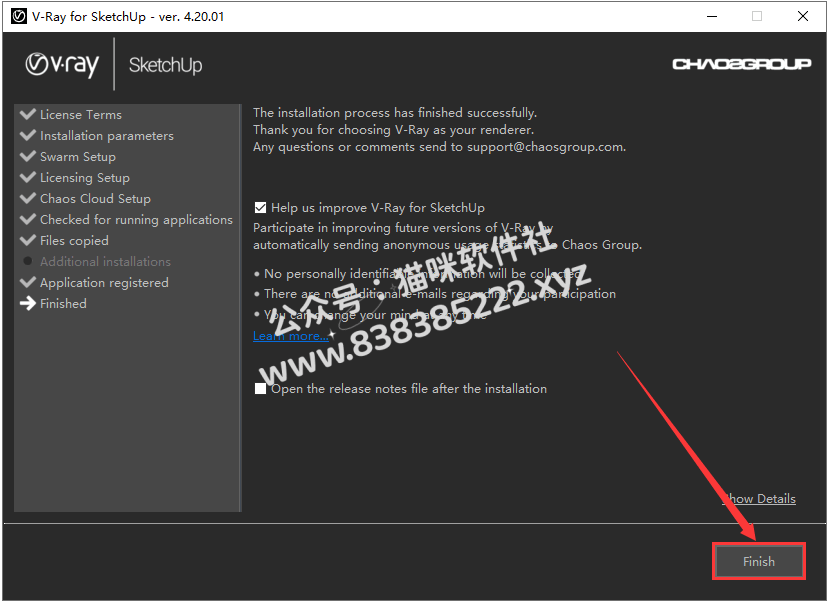Viewport: 828px width, 602px height.
Task: Select the Chaos Cloud Setup step
Action: tap(95, 199)
